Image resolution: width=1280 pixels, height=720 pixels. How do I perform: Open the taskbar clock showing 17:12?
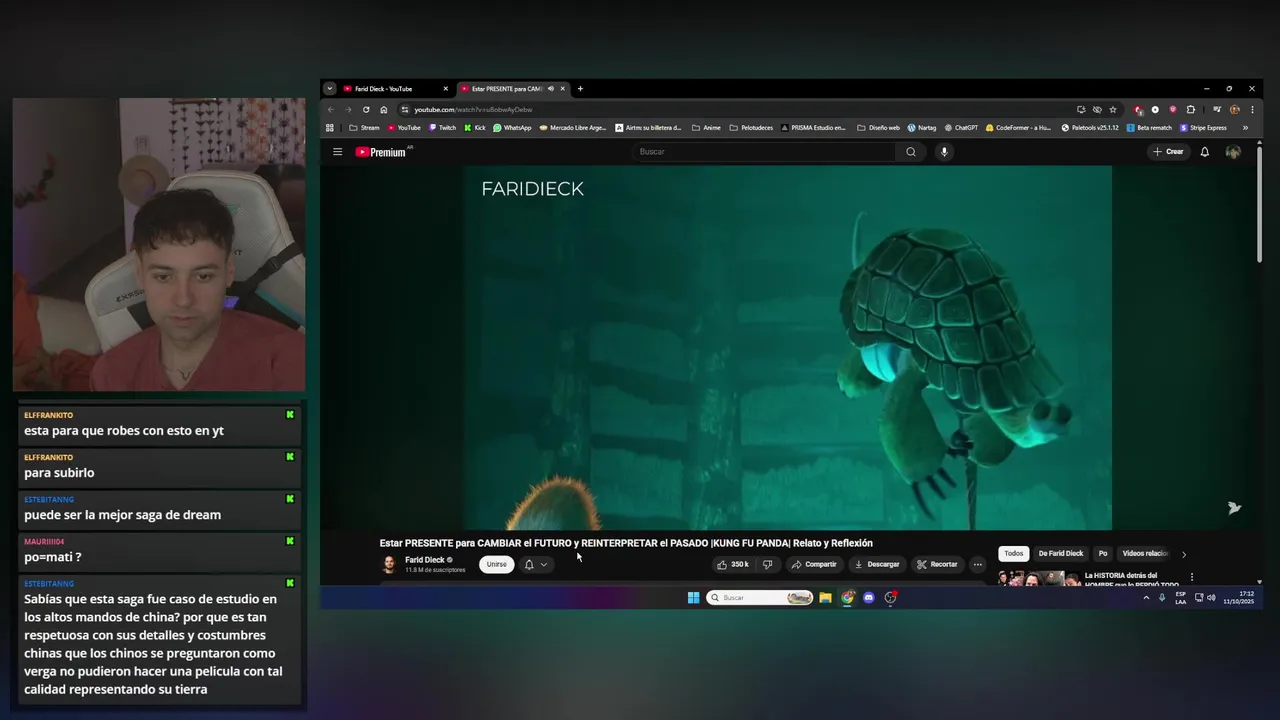pyautogui.click(x=1238, y=598)
